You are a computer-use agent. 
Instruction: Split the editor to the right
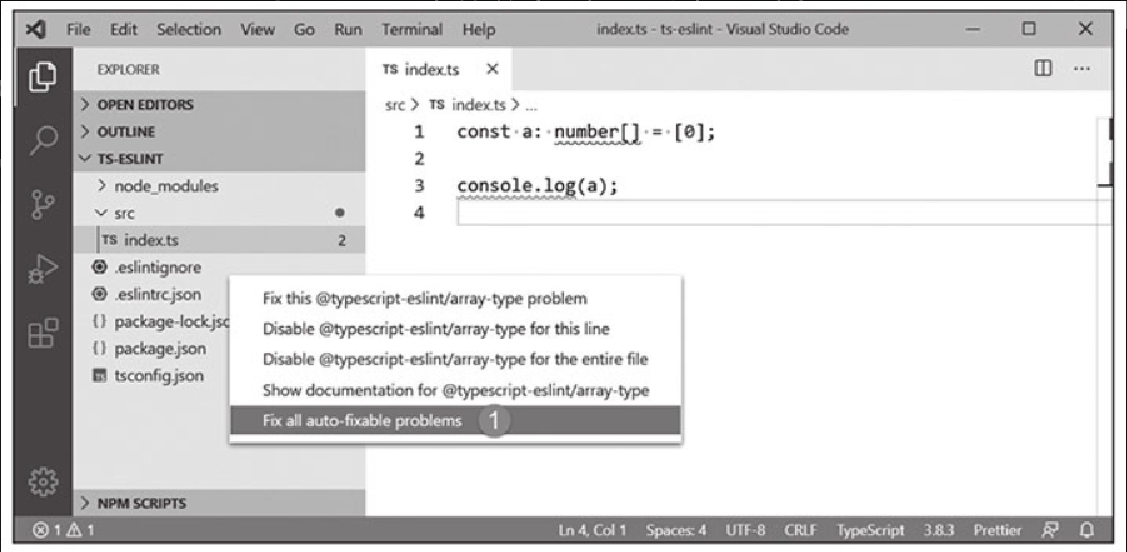coord(1043,69)
